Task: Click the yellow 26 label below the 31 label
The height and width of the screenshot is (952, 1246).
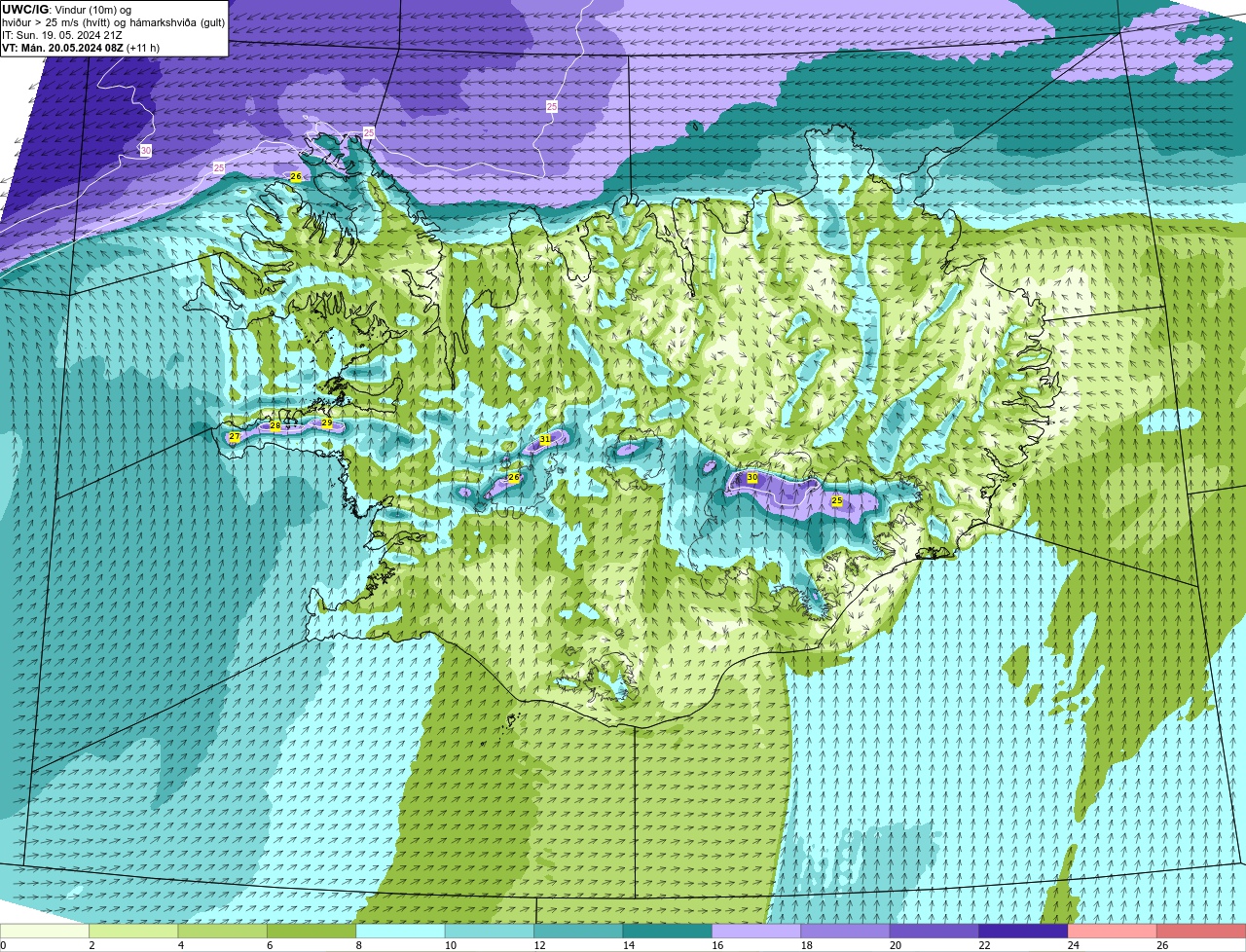Action: point(514,478)
